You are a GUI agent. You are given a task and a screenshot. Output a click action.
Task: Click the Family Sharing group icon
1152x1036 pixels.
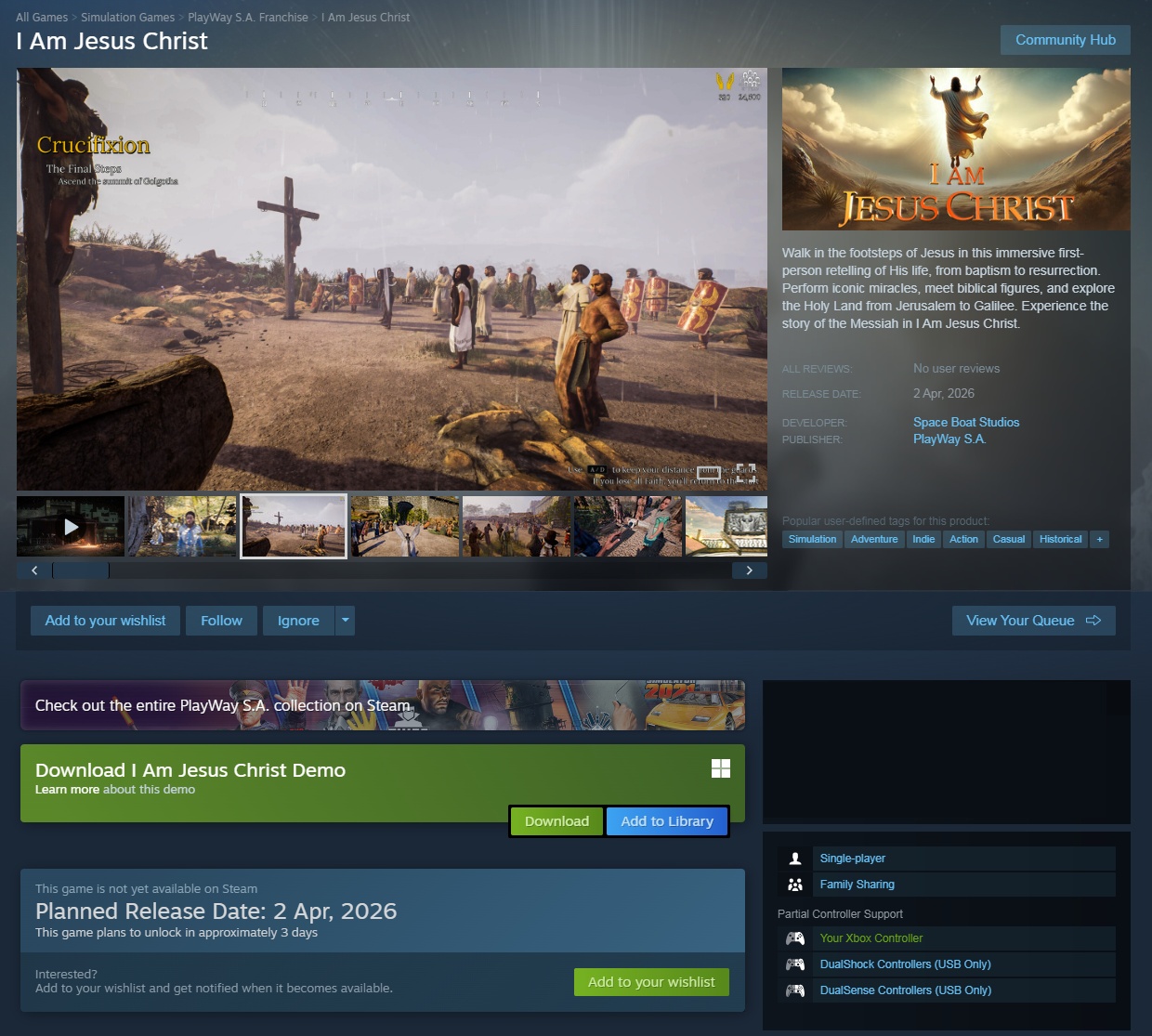point(795,885)
